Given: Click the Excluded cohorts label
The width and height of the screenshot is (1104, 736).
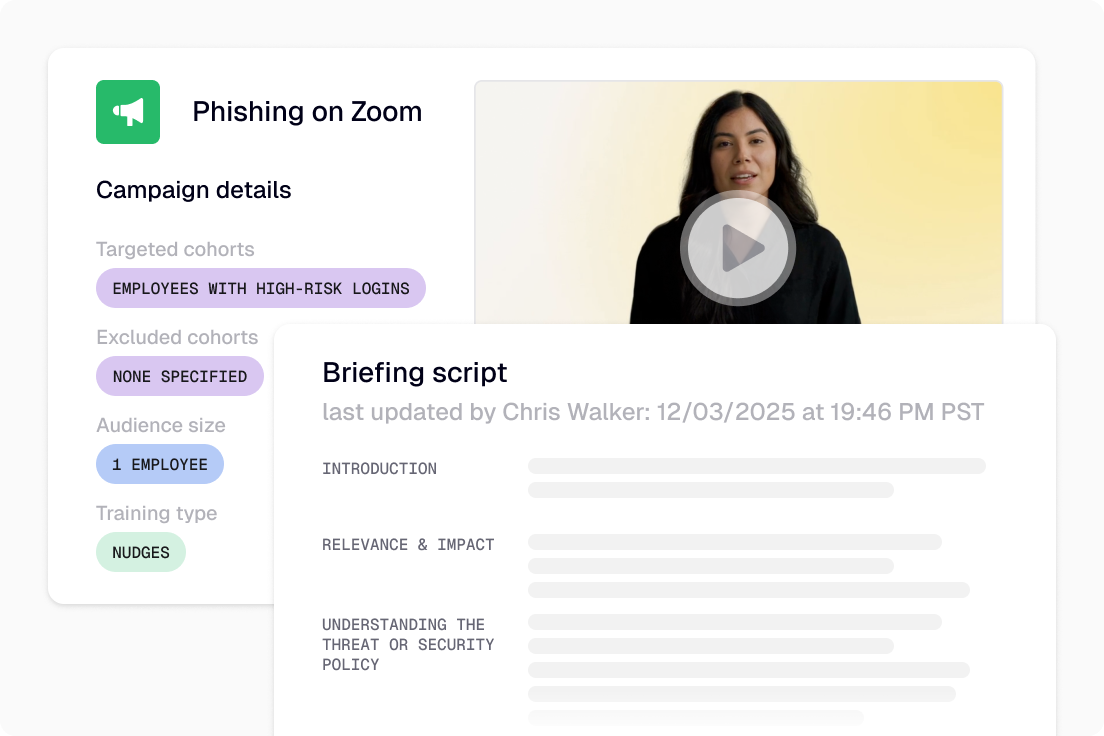Looking at the screenshot, I should pyautogui.click(x=177, y=337).
